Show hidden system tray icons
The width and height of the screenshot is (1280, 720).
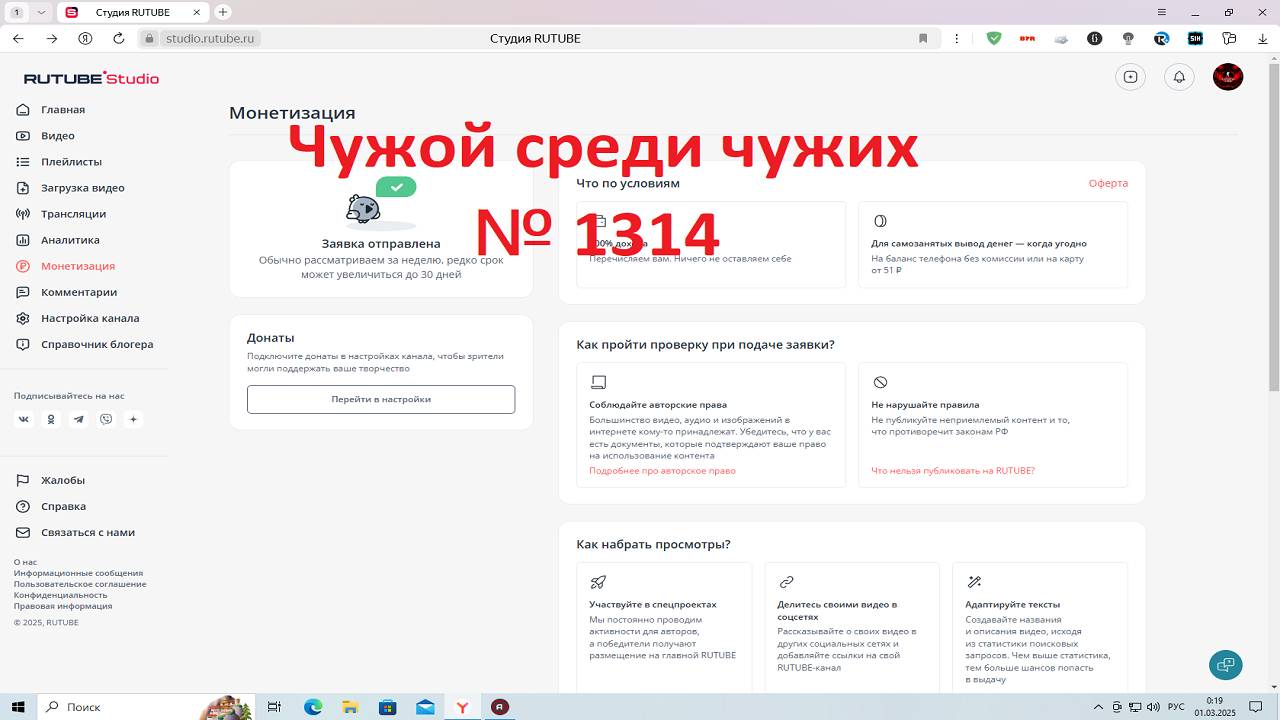tap(1099, 707)
